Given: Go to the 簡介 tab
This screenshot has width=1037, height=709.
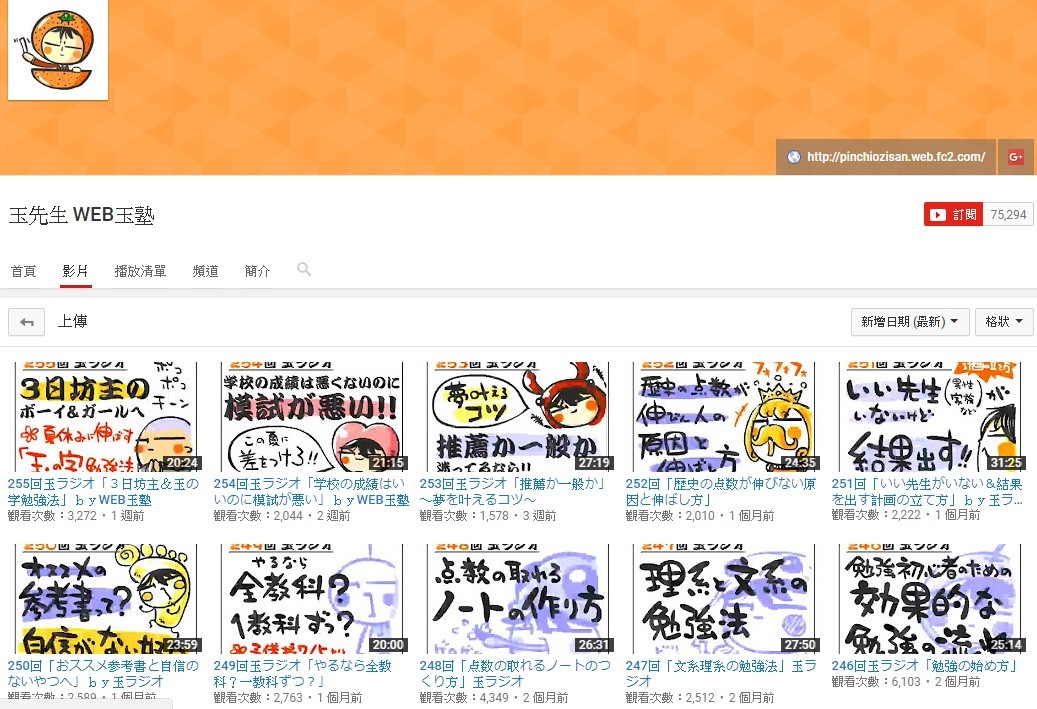Looking at the screenshot, I should click(x=257, y=271).
